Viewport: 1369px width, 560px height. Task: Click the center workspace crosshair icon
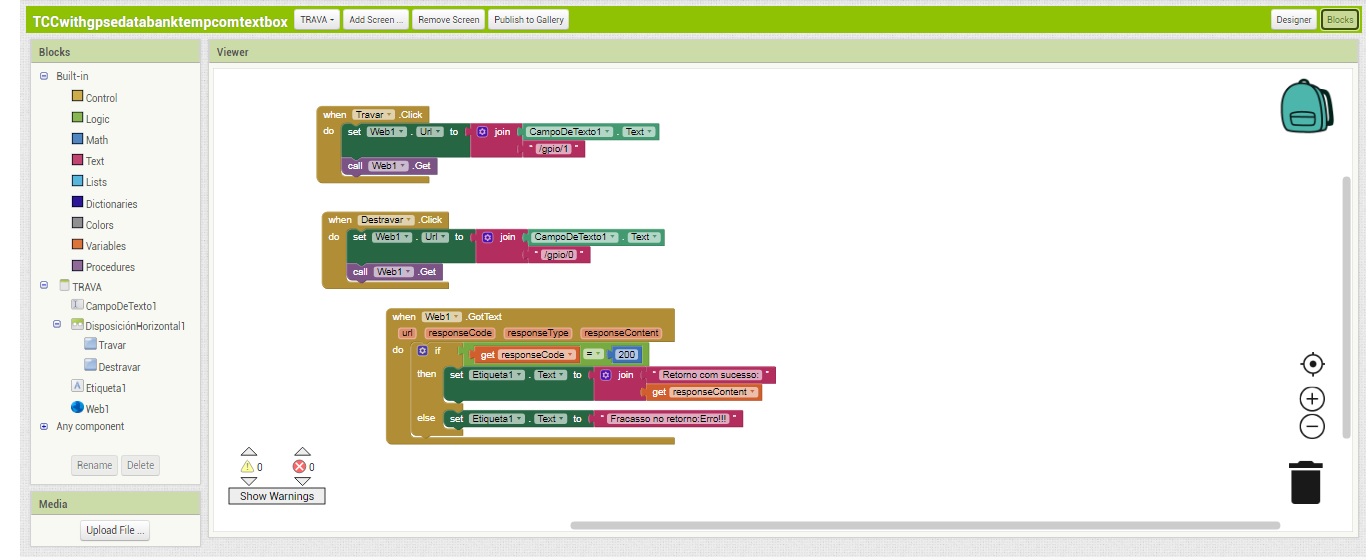pyautogui.click(x=1312, y=364)
